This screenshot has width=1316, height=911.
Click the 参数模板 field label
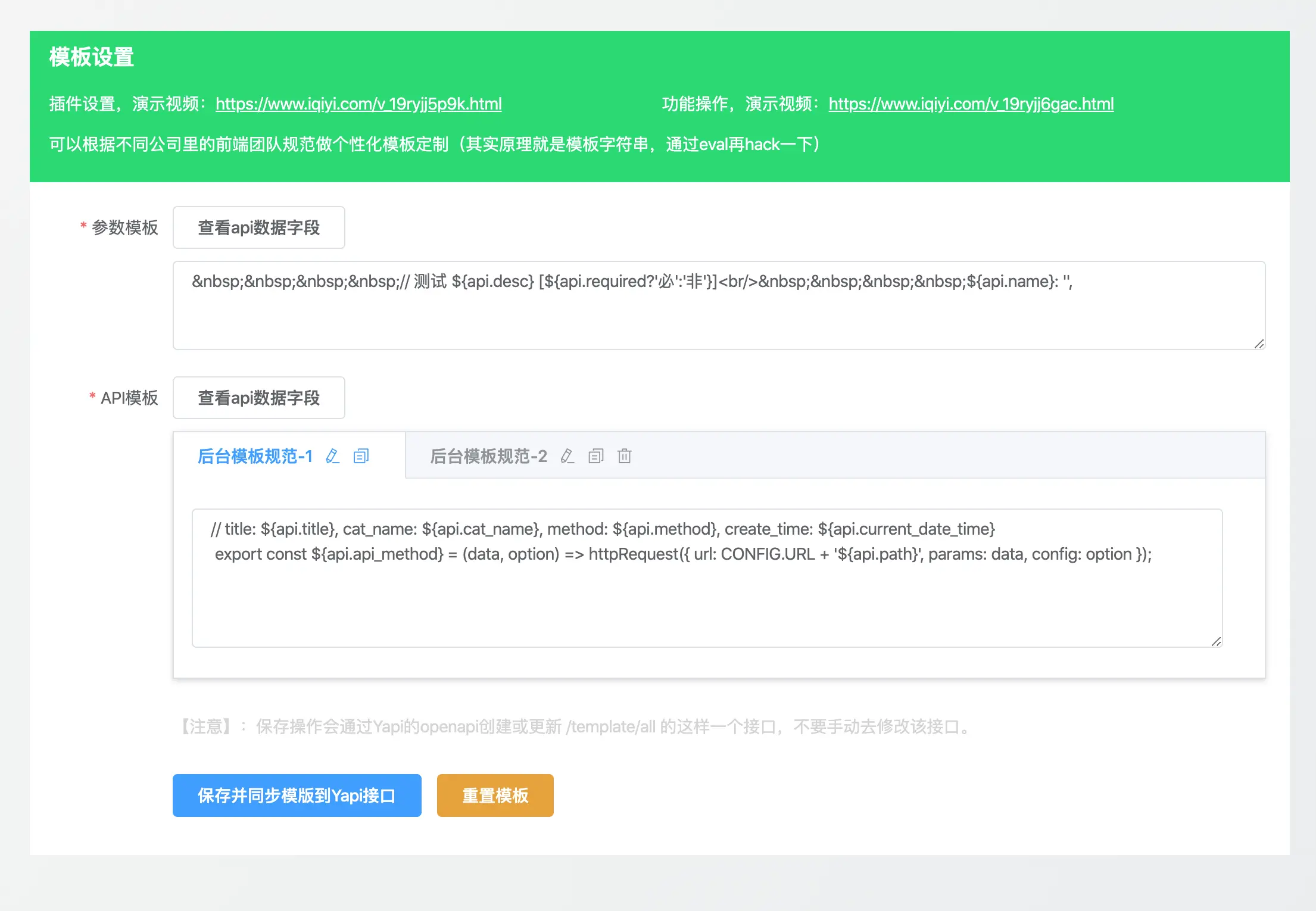point(124,227)
